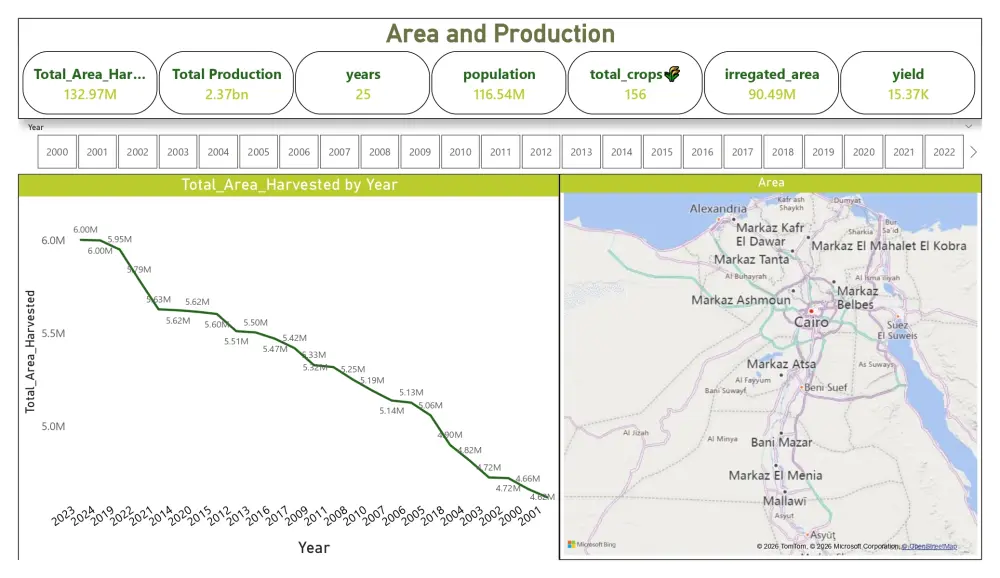Select year 2011 in the slicer
Image resolution: width=1000 pixels, height=578 pixels.
(x=501, y=152)
